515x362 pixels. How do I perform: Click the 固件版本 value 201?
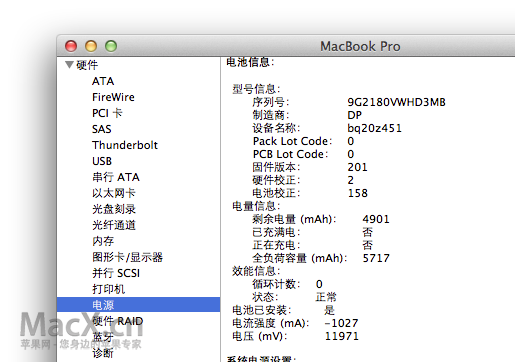tap(357, 167)
